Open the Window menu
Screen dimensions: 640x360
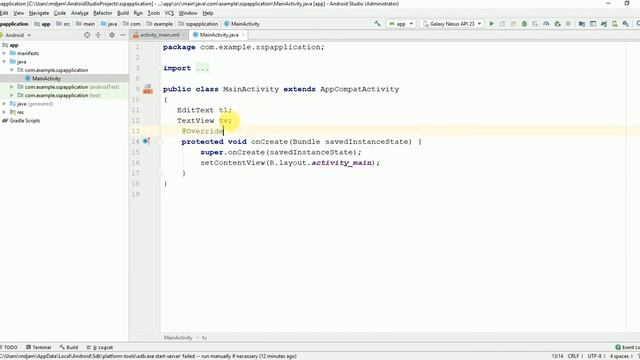click(188, 13)
